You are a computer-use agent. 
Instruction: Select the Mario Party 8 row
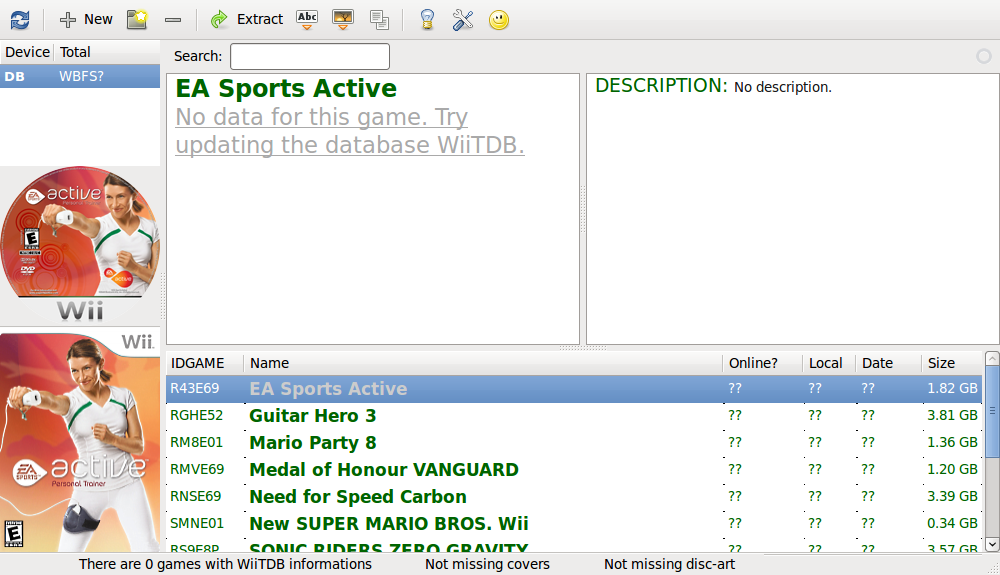point(574,442)
